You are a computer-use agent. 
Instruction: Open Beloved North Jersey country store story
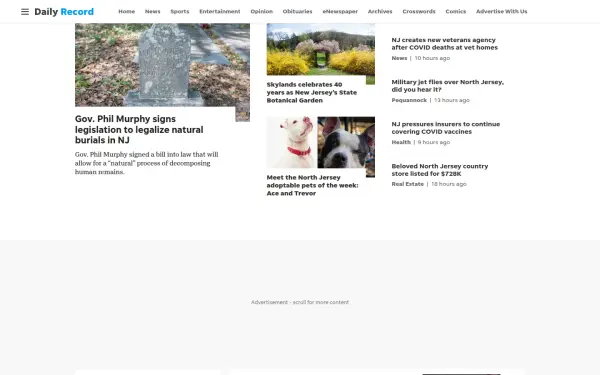coord(440,170)
